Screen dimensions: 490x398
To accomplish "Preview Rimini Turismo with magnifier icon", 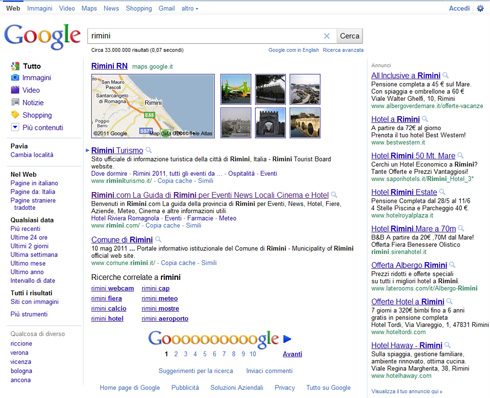I will (x=149, y=150).
